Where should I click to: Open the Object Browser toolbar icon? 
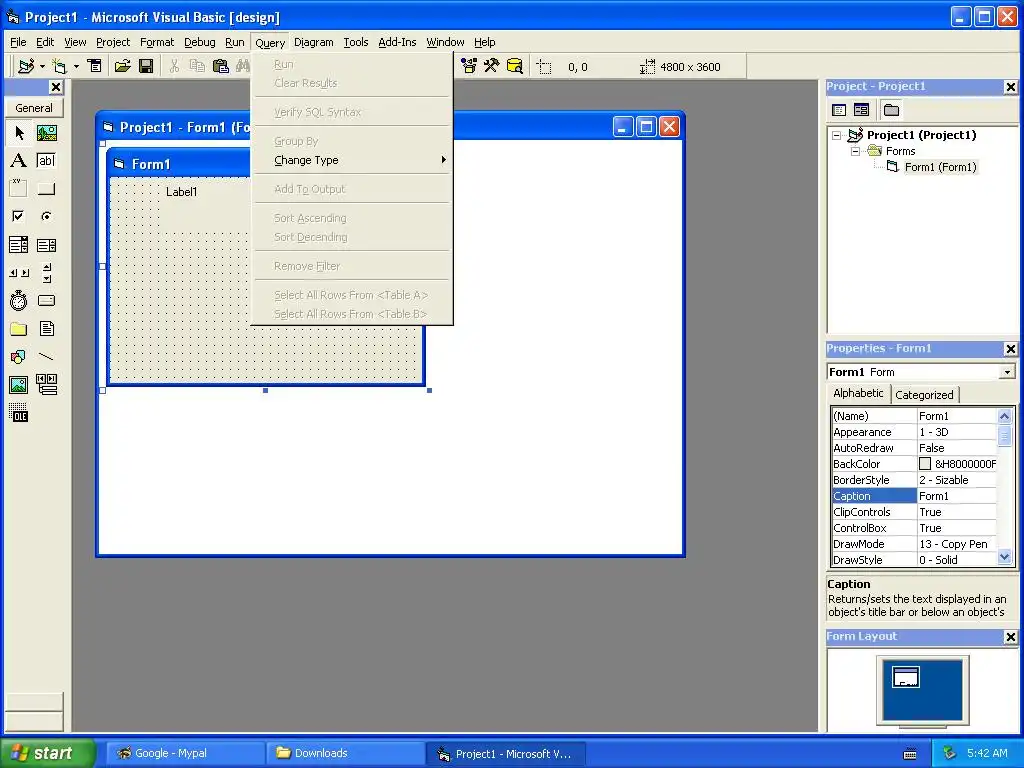(x=469, y=66)
